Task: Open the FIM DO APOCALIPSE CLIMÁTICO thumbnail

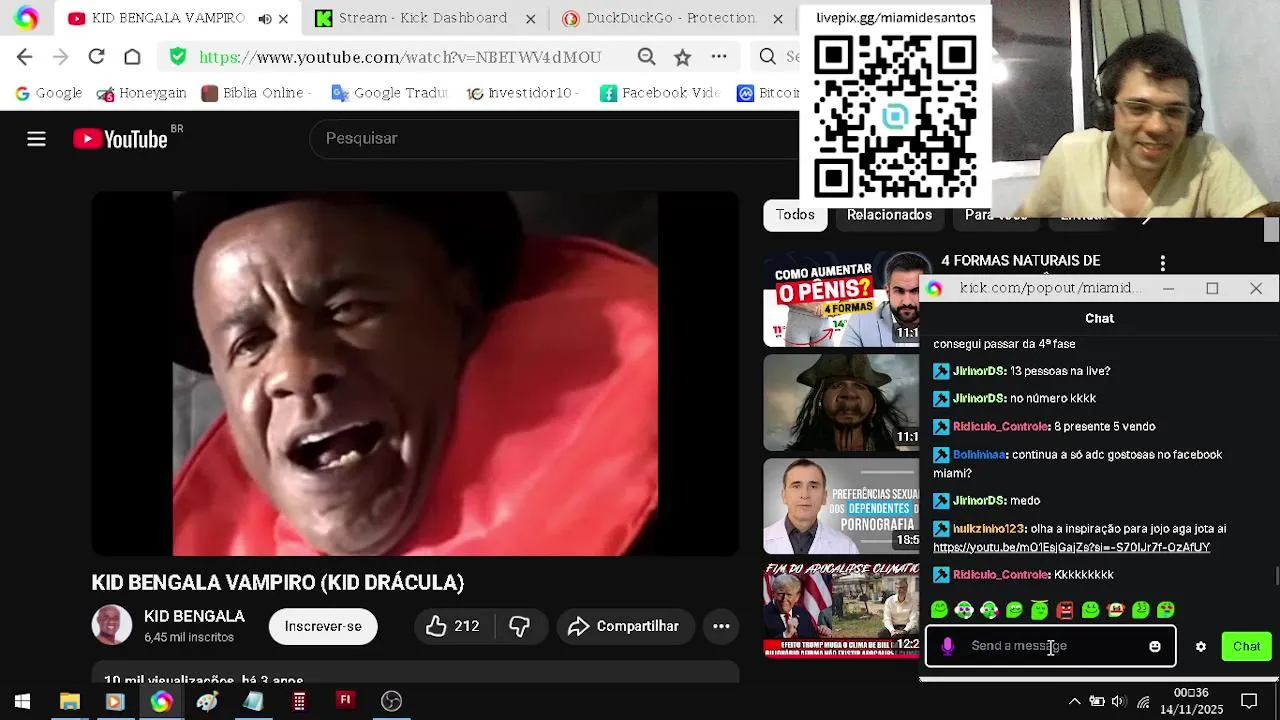Action: [x=841, y=610]
